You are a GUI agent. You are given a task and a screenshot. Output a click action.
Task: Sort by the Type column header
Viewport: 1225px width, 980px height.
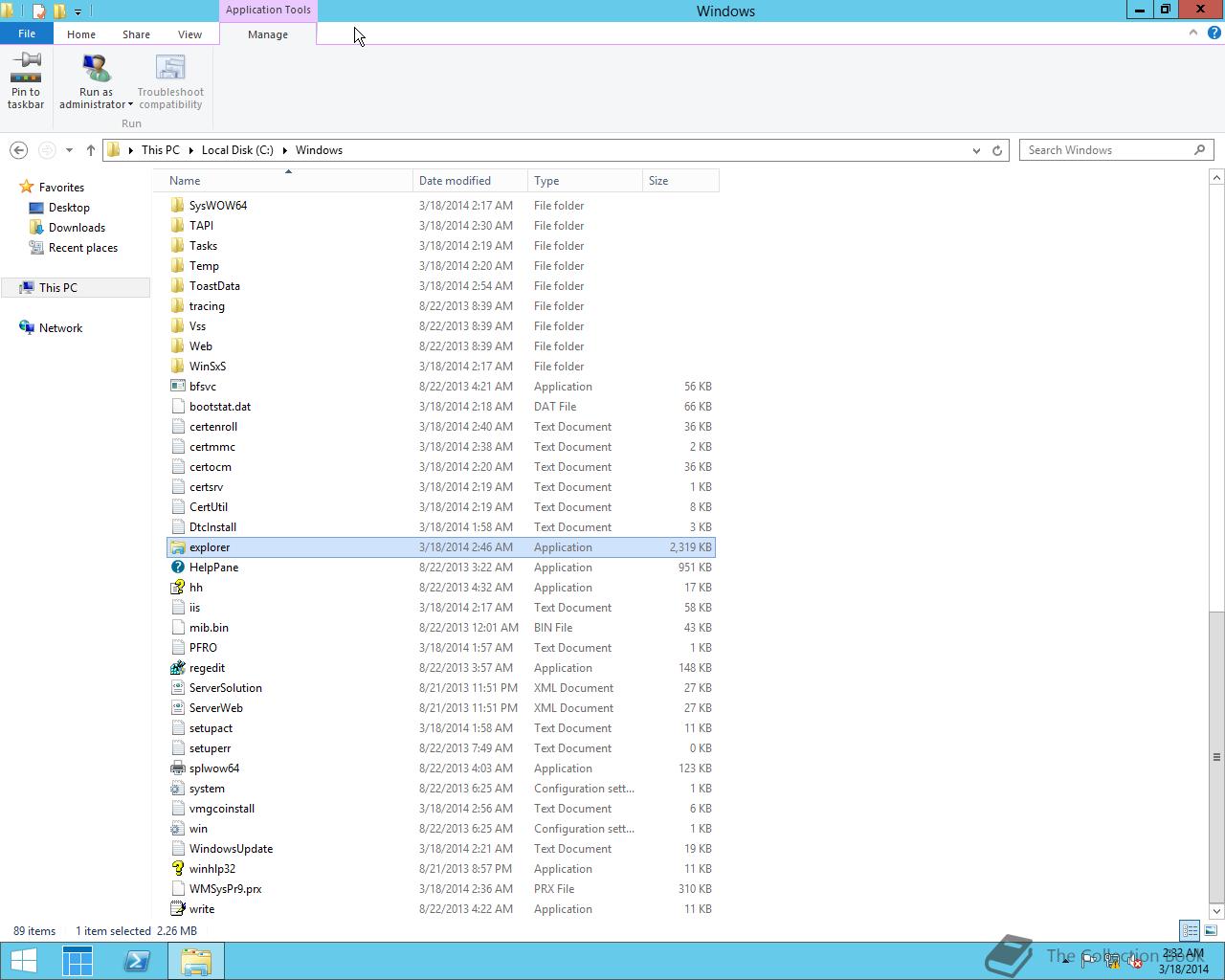(x=585, y=181)
